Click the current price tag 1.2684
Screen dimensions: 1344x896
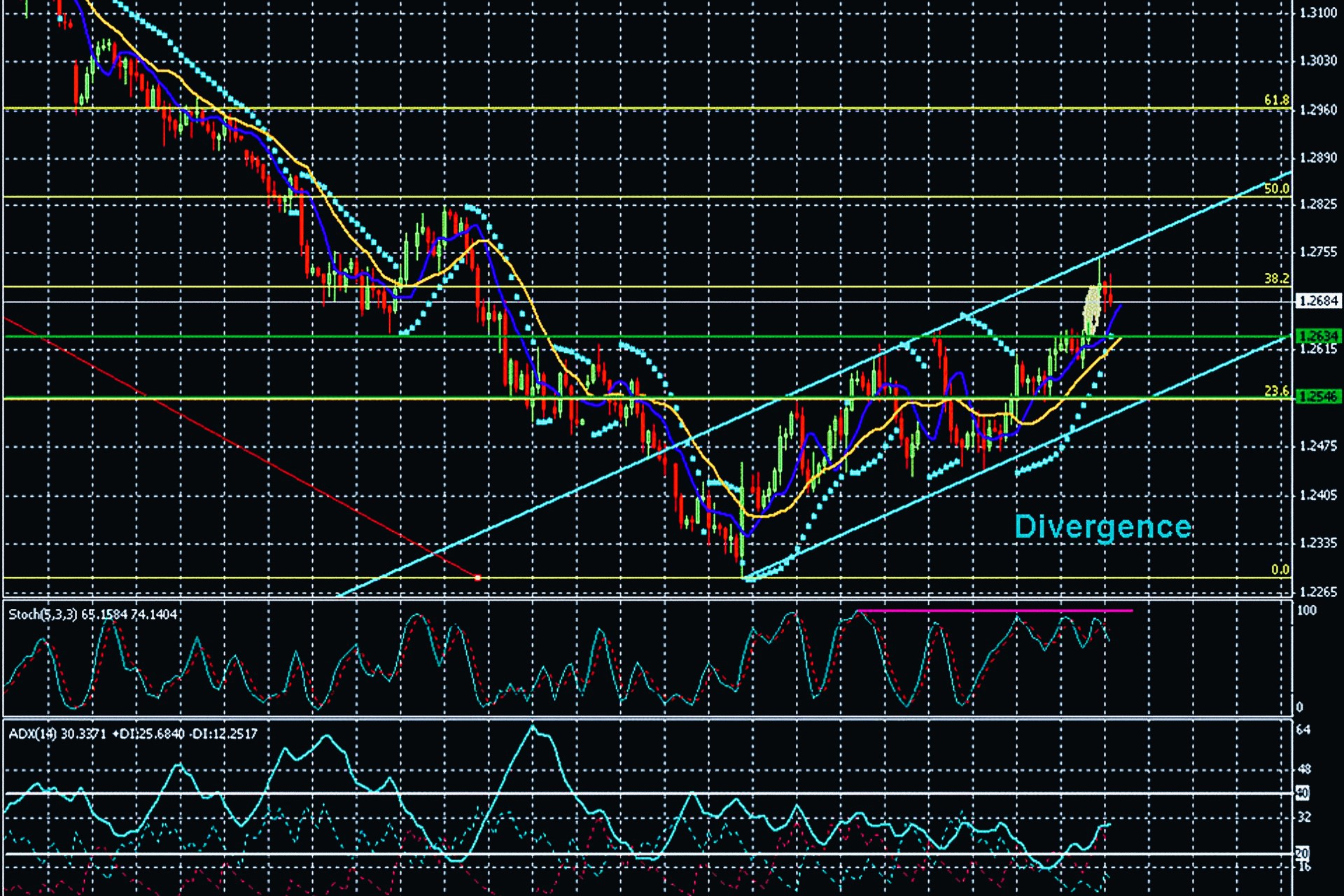[x=1318, y=301]
